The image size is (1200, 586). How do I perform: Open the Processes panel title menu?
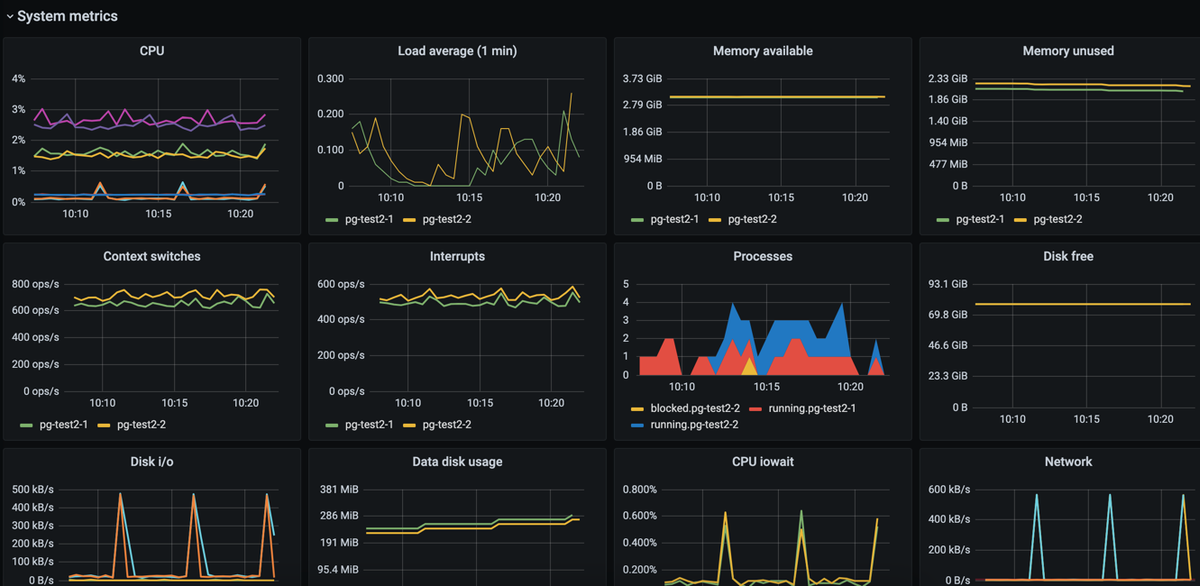[762, 256]
